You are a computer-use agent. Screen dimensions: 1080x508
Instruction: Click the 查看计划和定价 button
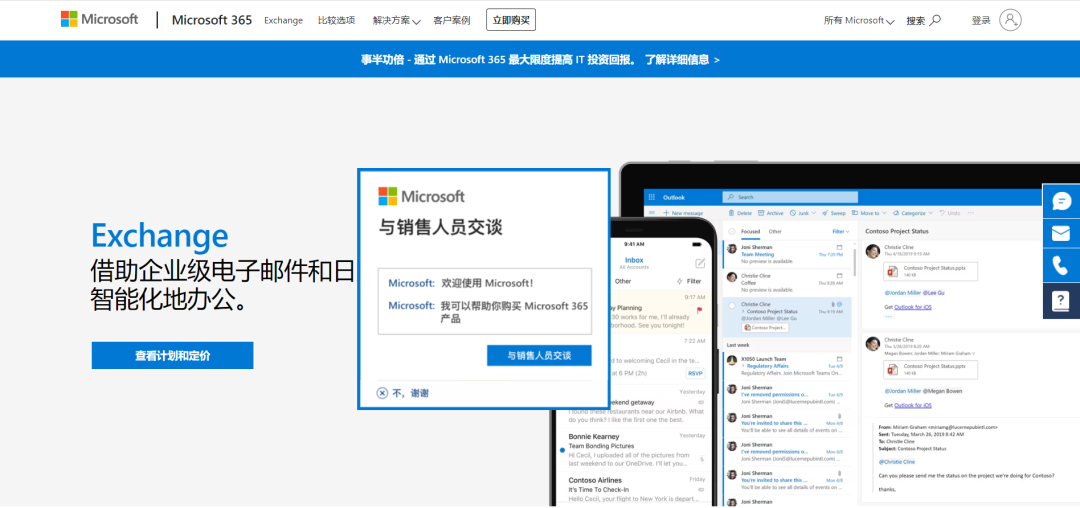[x=172, y=355]
